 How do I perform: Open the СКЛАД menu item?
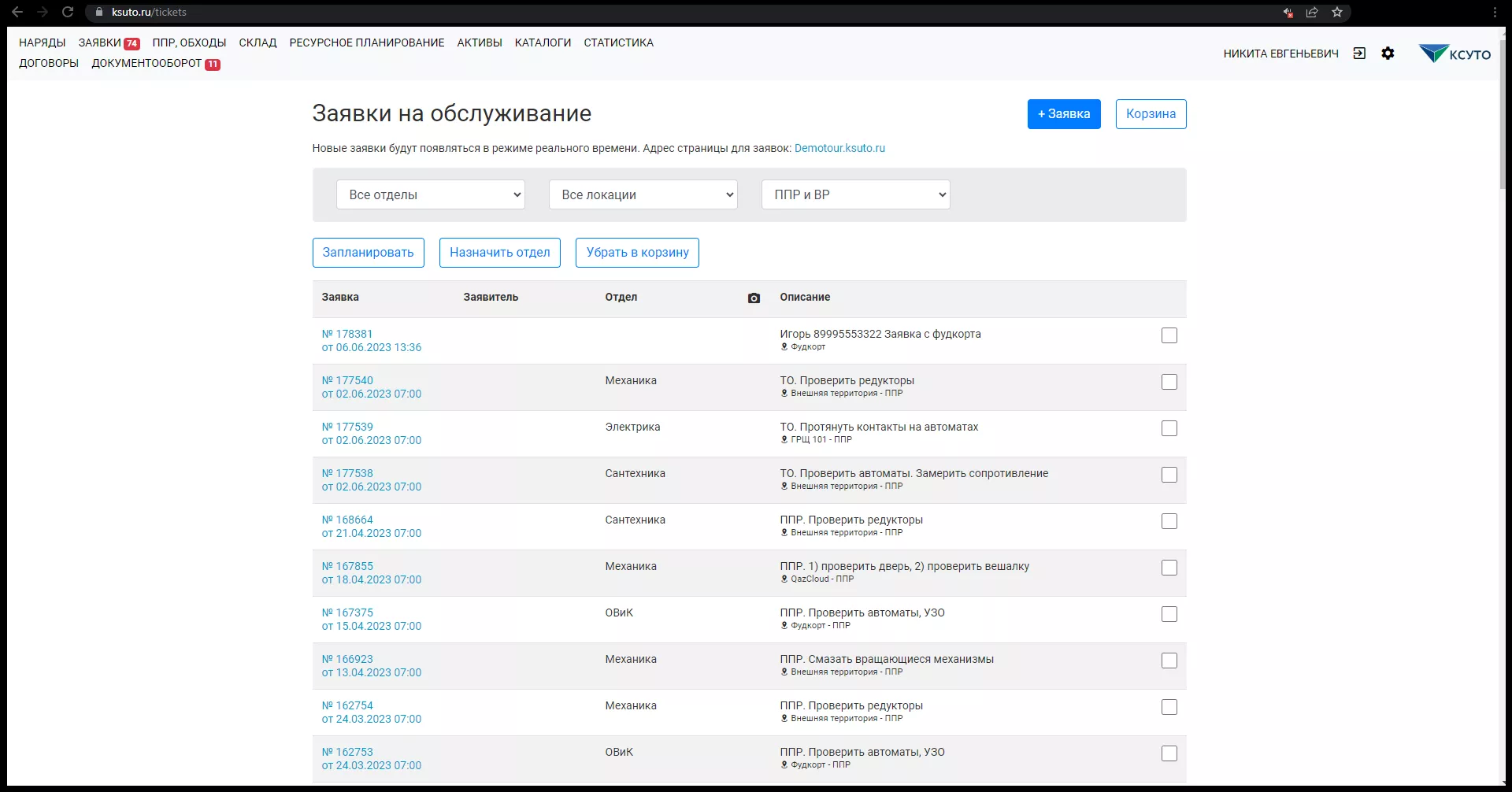click(258, 43)
